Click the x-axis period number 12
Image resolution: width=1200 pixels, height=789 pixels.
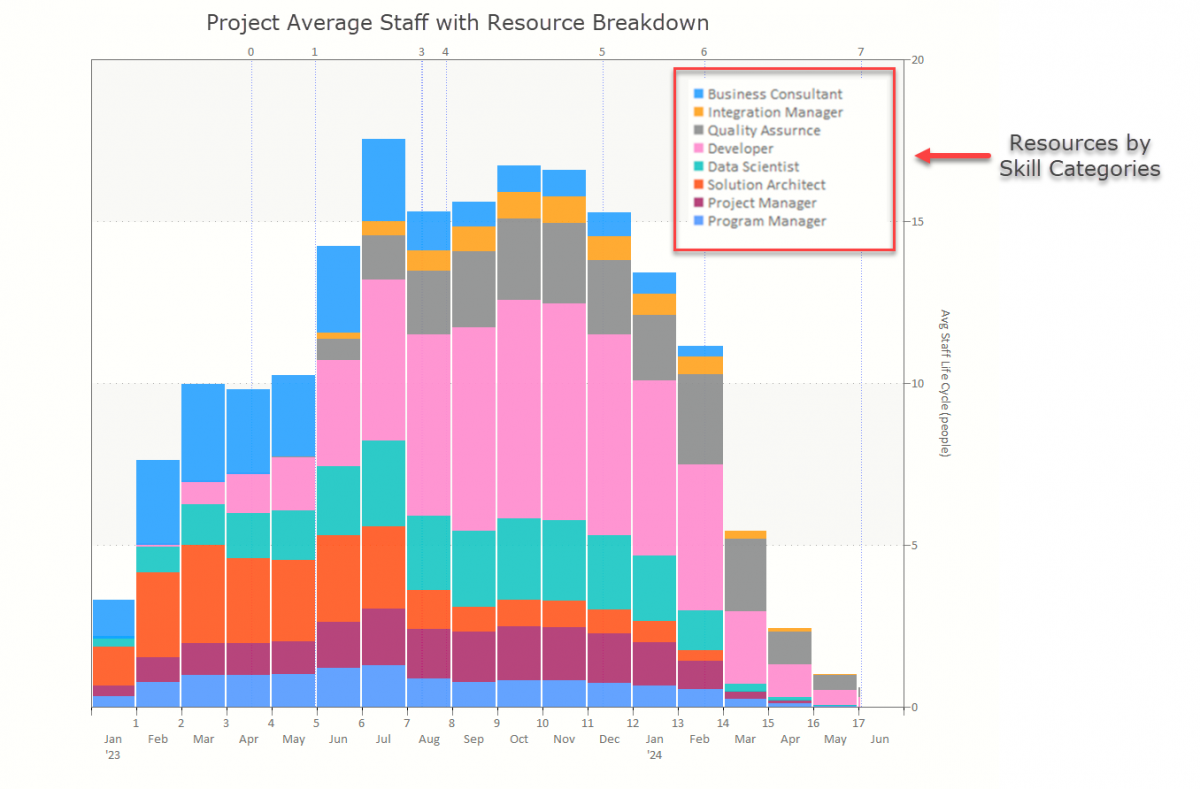click(632, 722)
